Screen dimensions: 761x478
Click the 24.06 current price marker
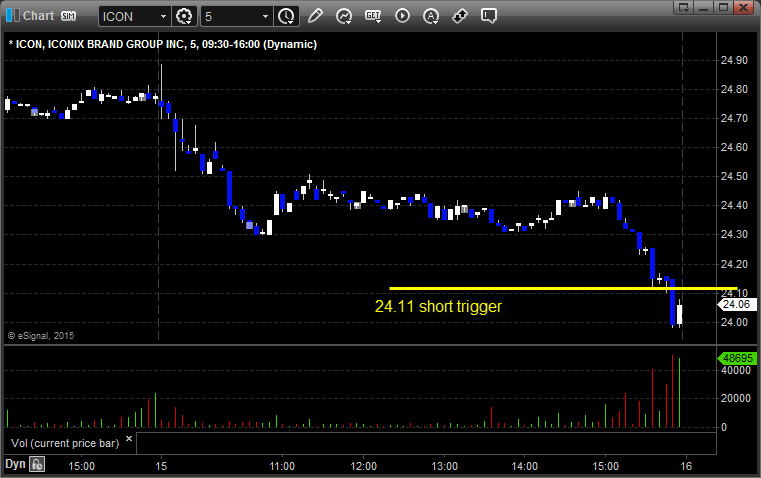(736, 305)
